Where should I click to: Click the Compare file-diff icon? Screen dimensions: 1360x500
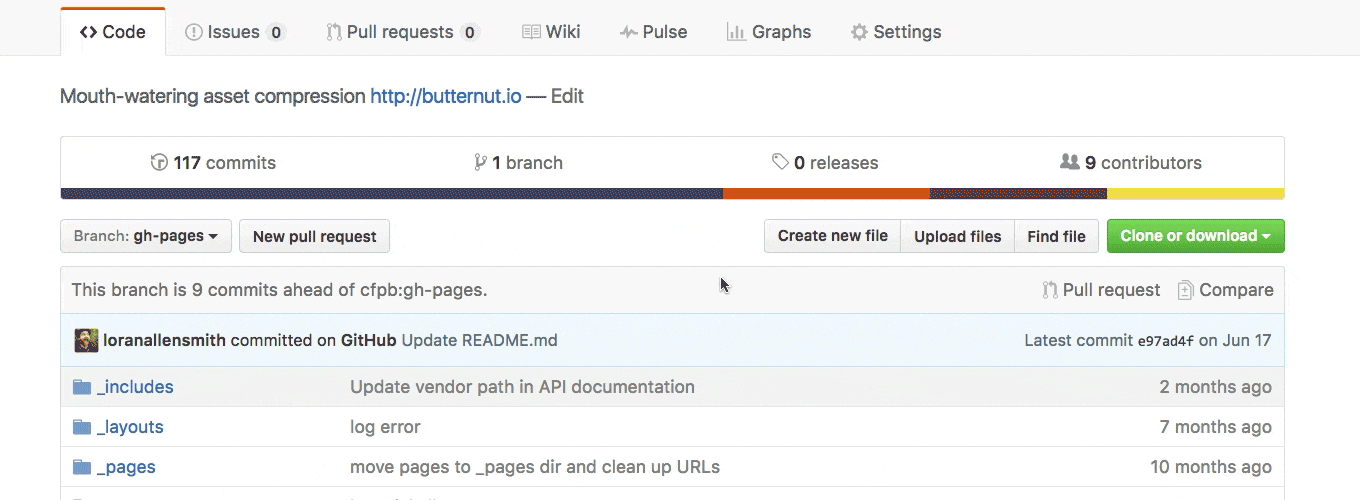pos(1185,290)
